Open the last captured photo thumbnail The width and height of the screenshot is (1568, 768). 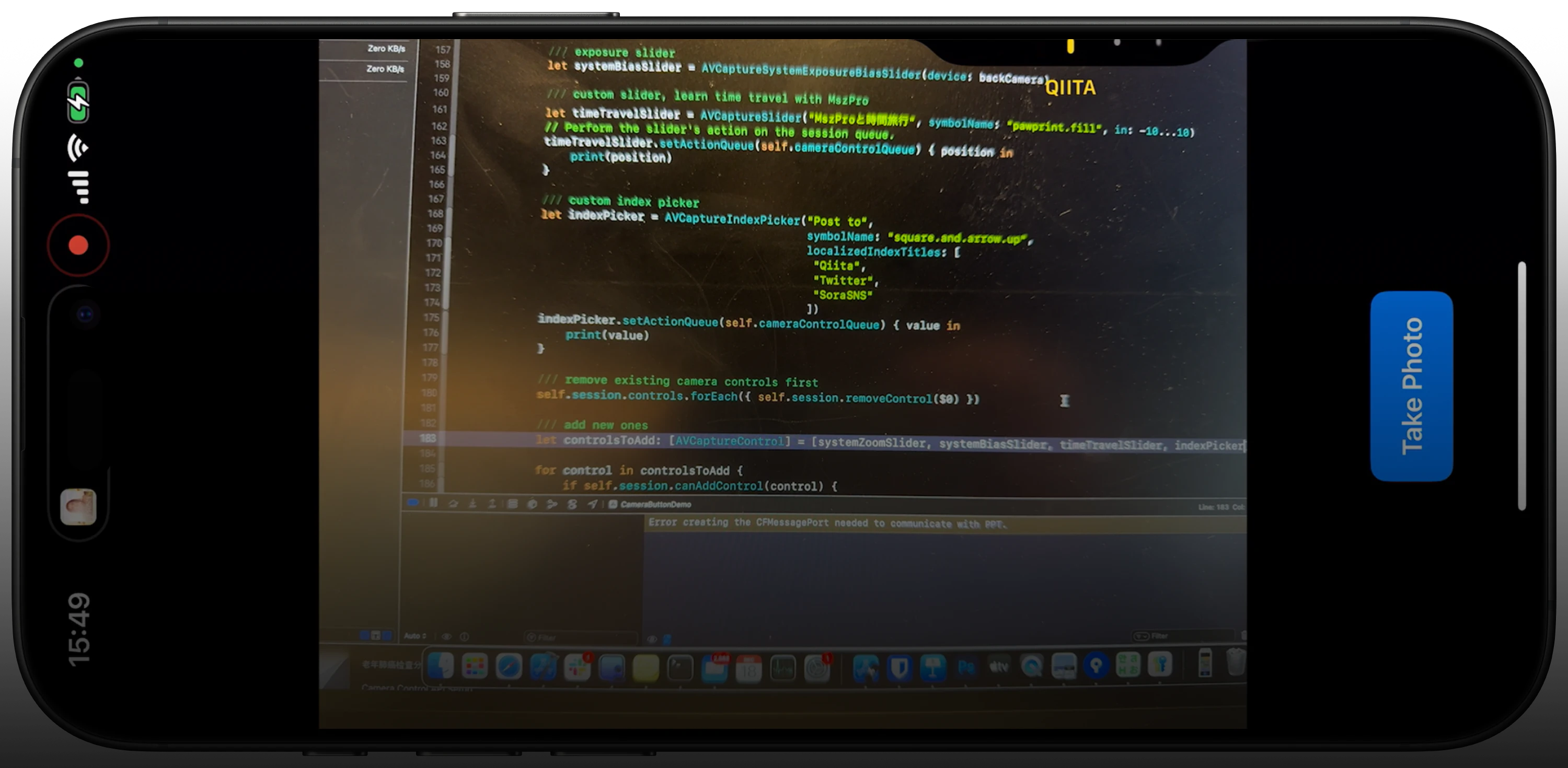[78, 506]
